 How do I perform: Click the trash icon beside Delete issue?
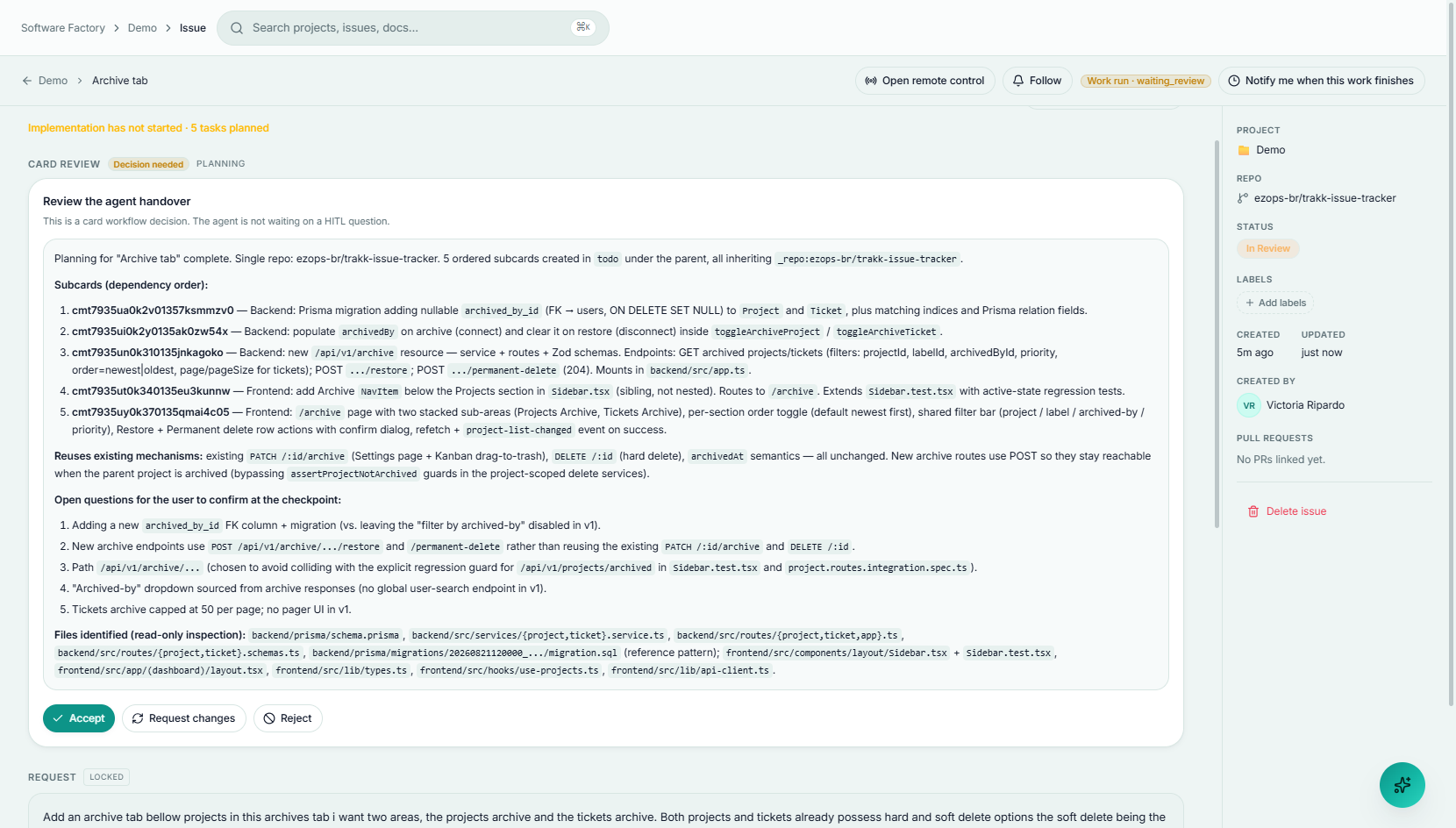(x=1253, y=511)
